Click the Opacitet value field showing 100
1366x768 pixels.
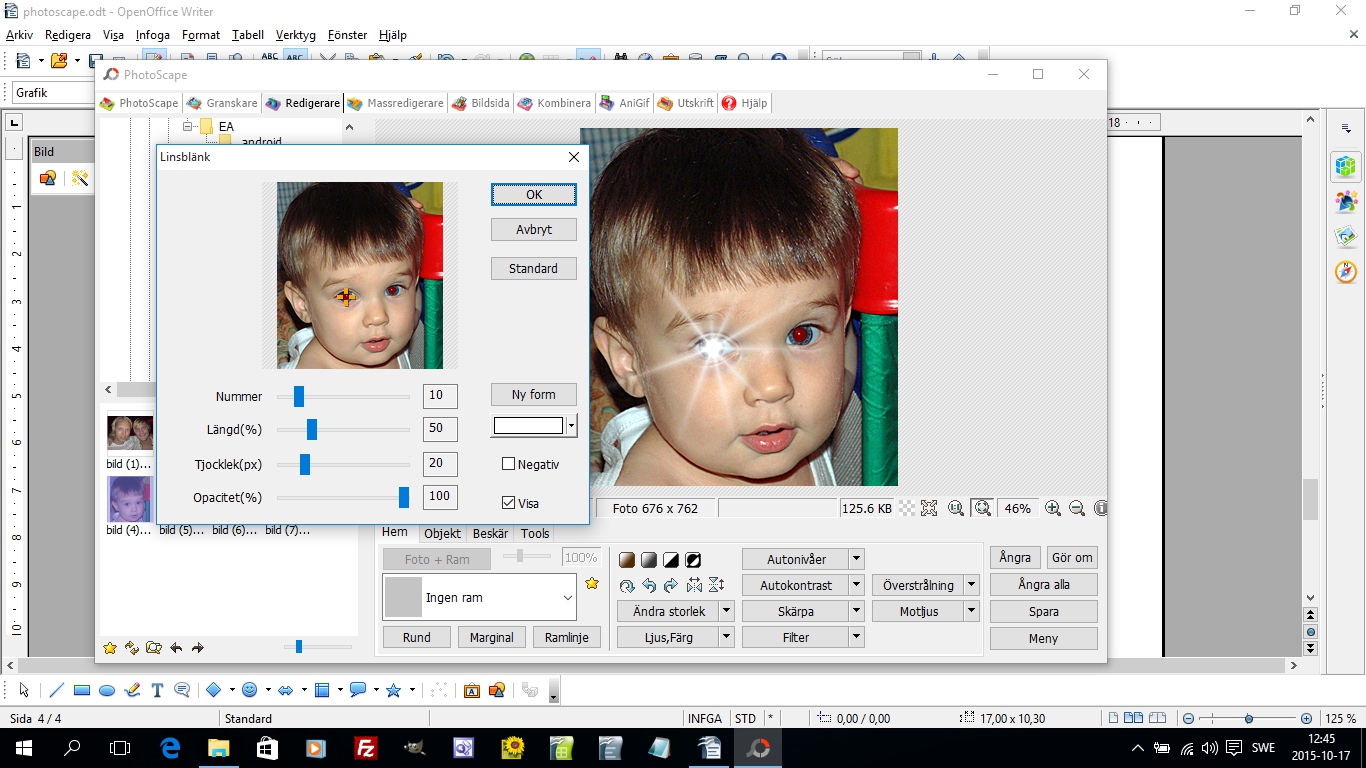click(x=440, y=496)
